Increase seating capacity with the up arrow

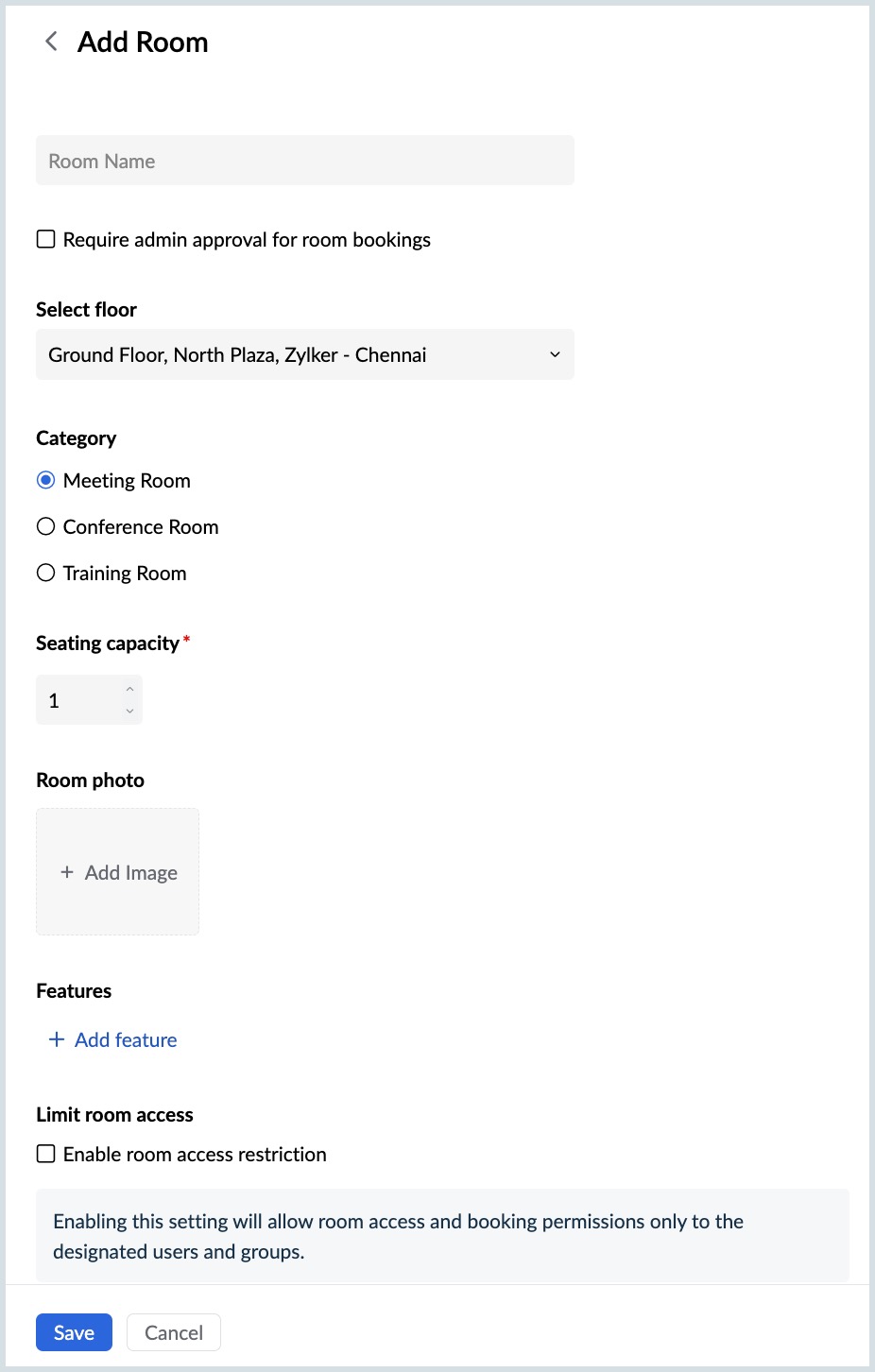pyautogui.click(x=129, y=689)
